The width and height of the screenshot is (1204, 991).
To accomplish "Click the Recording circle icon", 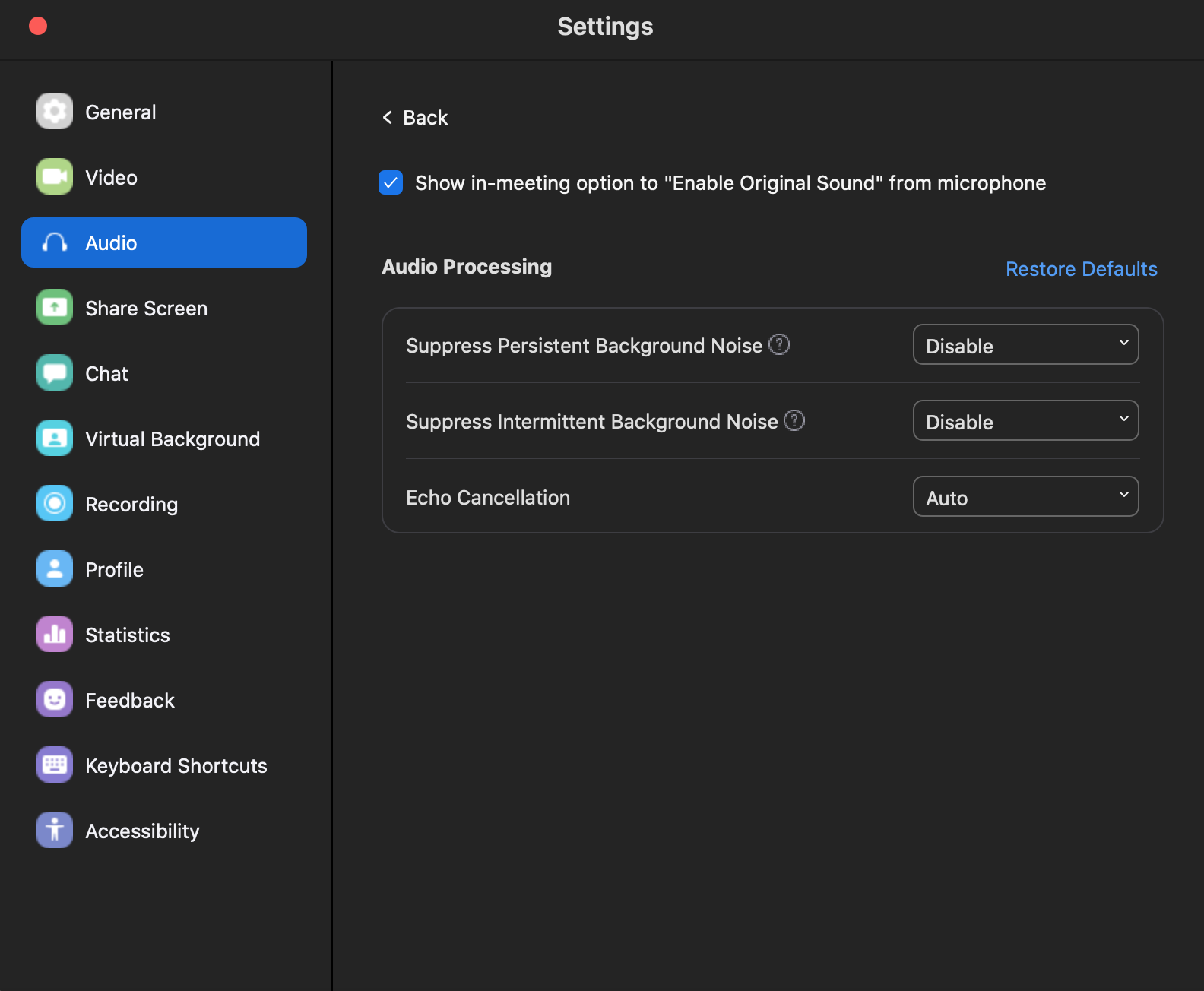I will tap(55, 503).
